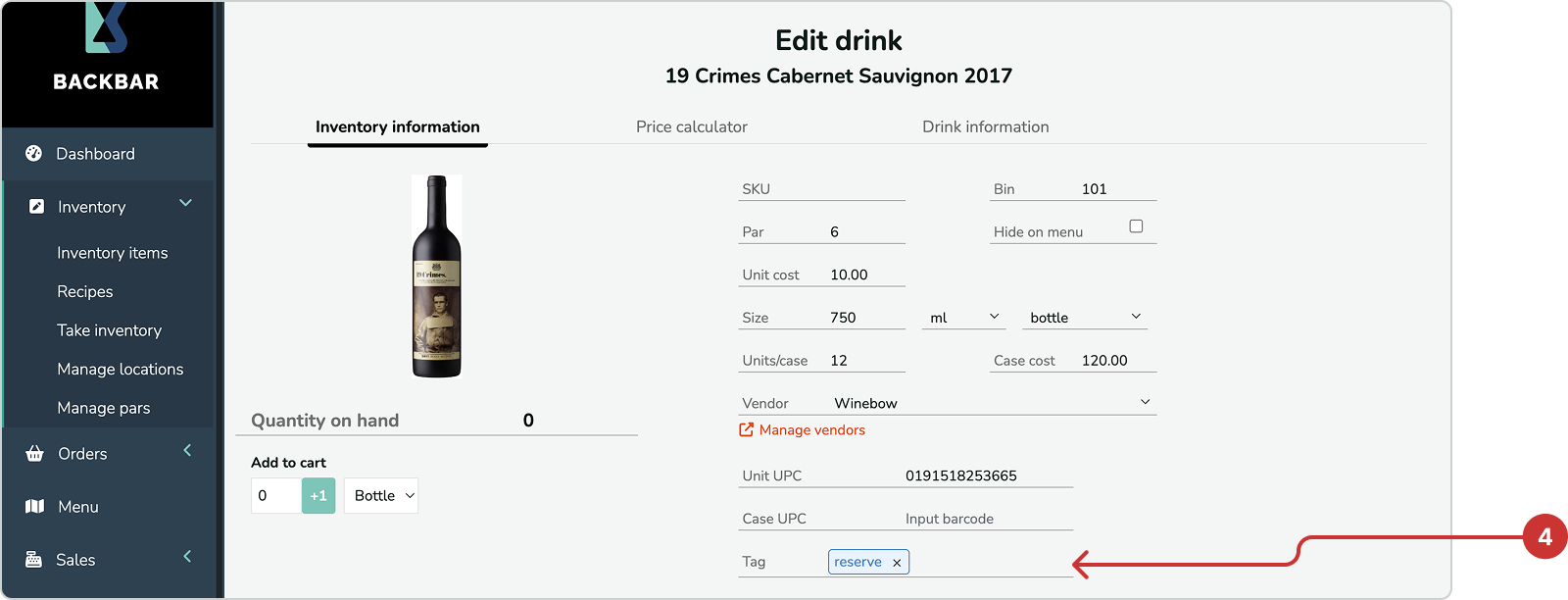This screenshot has width=1568, height=600.
Task: Open the Bottle add-to-cart unit dropdown
Action: click(x=381, y=496)
